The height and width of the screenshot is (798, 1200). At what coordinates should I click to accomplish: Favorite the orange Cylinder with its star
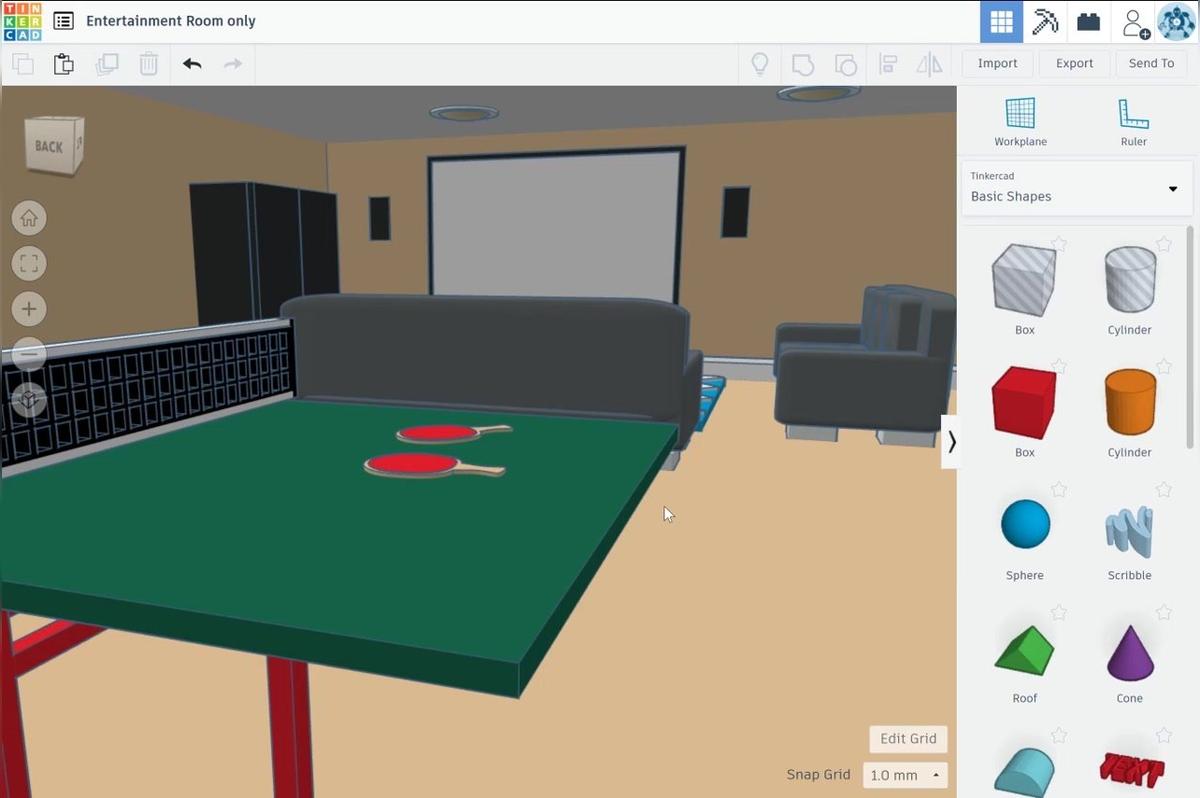(x=1164, y=367)
